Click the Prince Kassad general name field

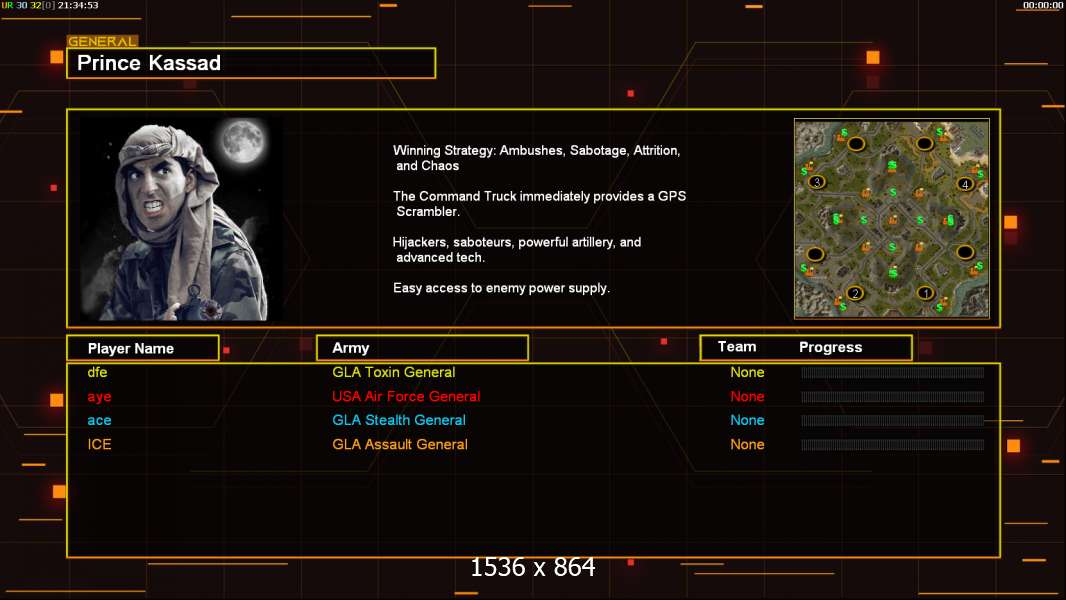pos(251,63)
